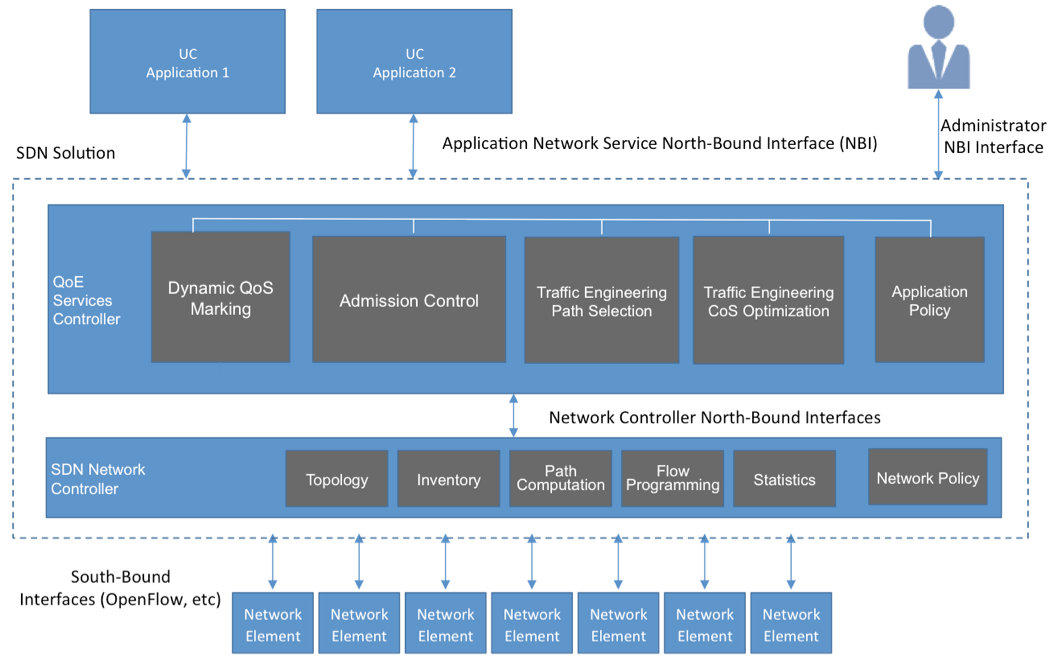This screenshot has height=664, width=1050.
Task: Click the Path Computation module
Action: [x=560, y=479]
